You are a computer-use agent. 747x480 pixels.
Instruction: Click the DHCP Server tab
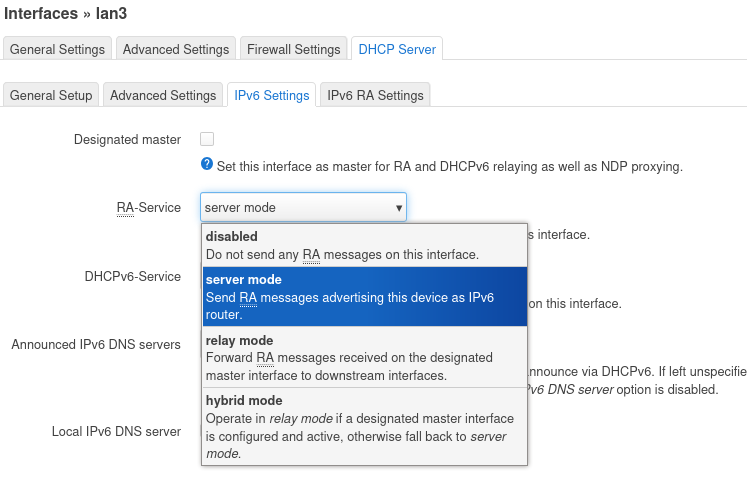pyautogui.click(x=397, y=49)
